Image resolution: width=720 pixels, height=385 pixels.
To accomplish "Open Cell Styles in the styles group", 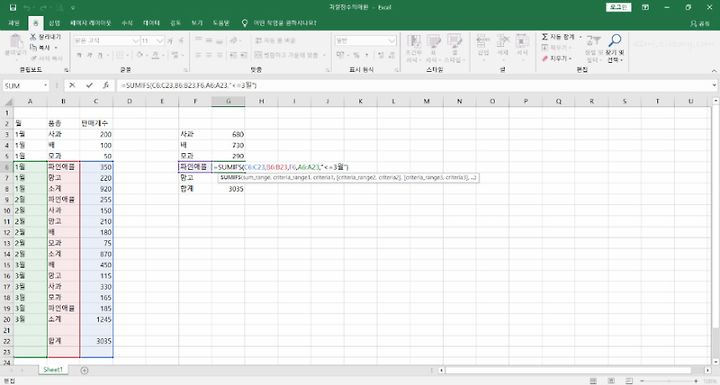I will click(x=454, y=49).
